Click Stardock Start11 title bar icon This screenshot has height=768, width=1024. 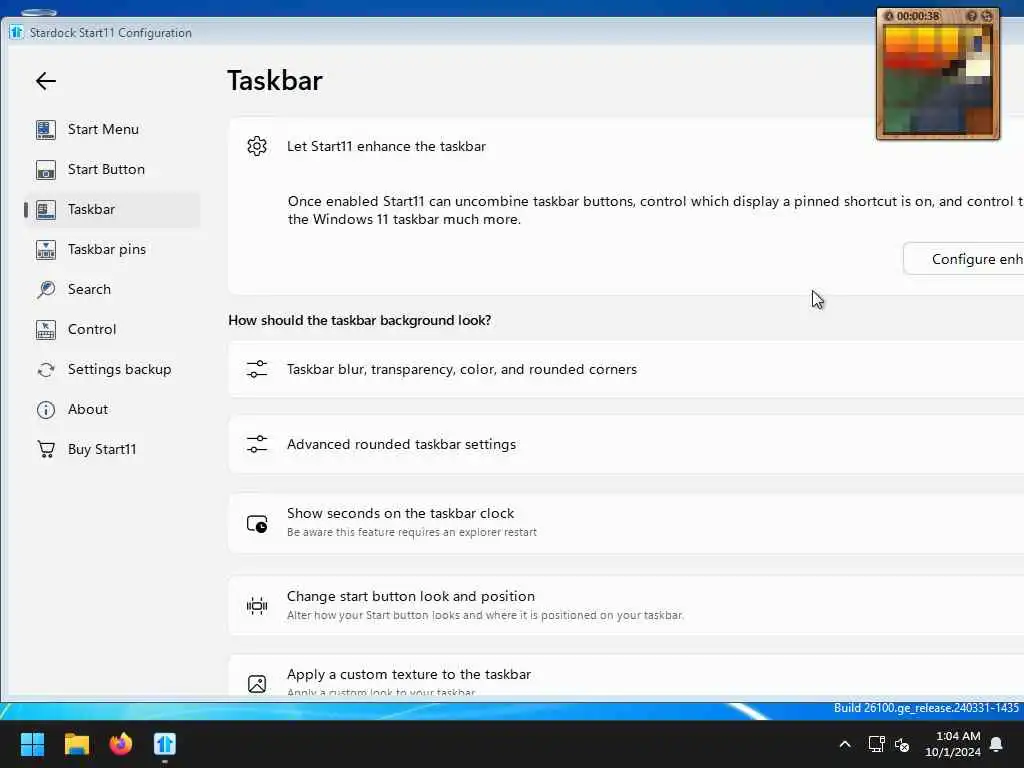[x=16, y=32]
